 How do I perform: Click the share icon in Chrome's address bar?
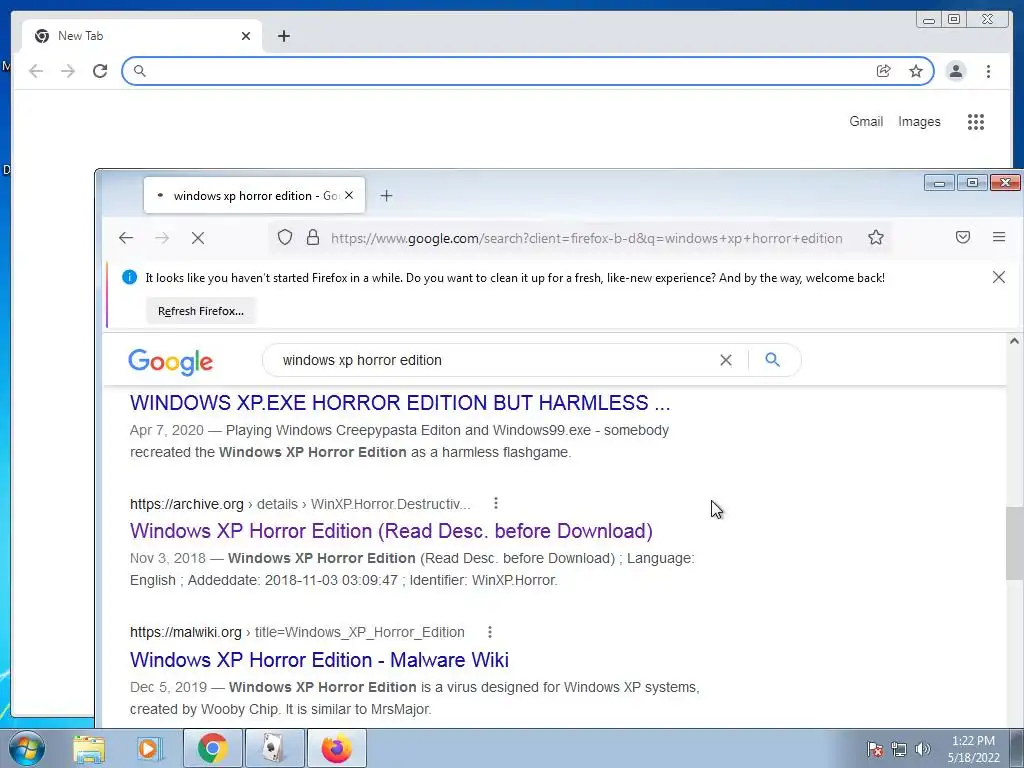click(x=884, y=71)
